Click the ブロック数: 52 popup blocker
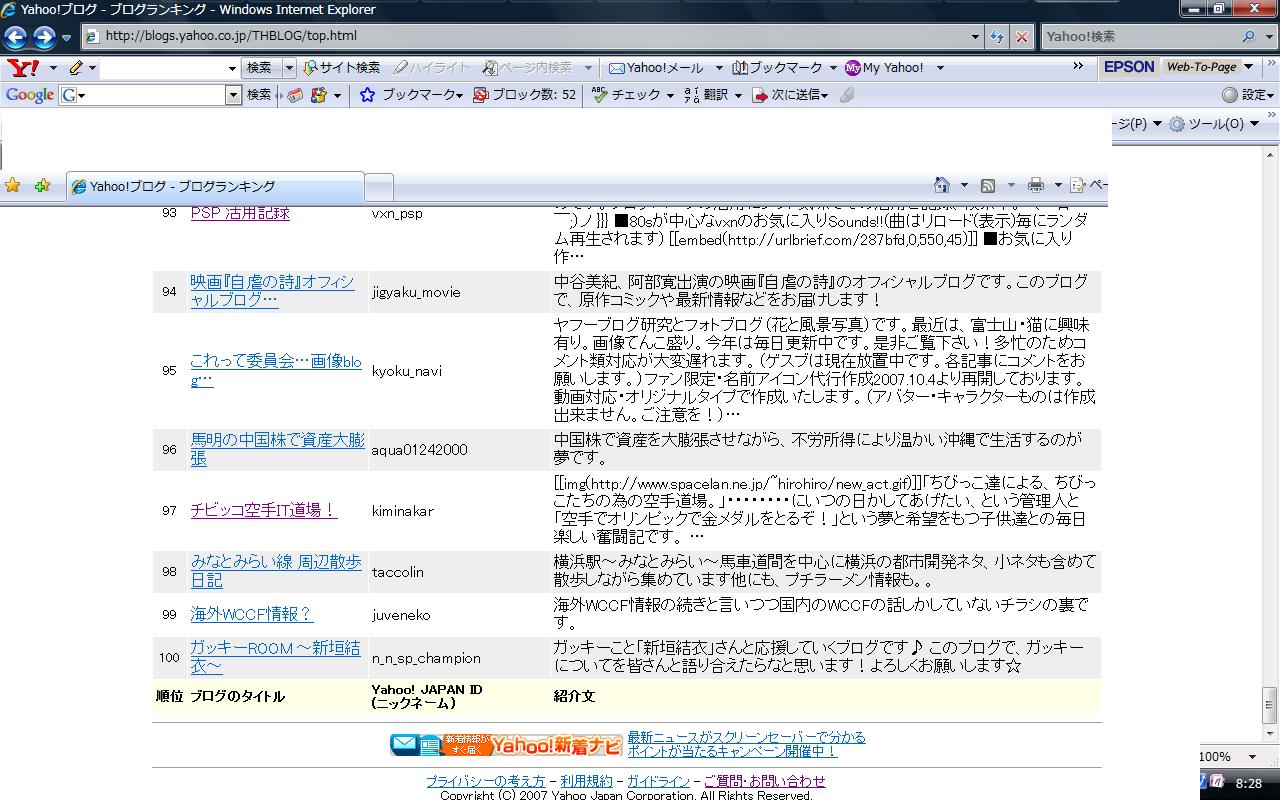The image size is (1280, 800). tap(524, 94)
